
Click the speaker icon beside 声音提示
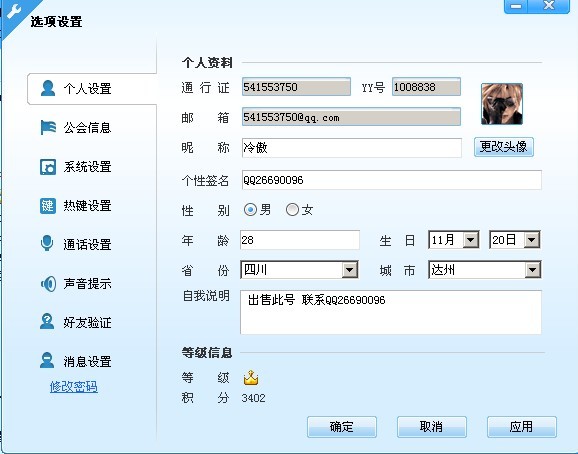[48, 283]
